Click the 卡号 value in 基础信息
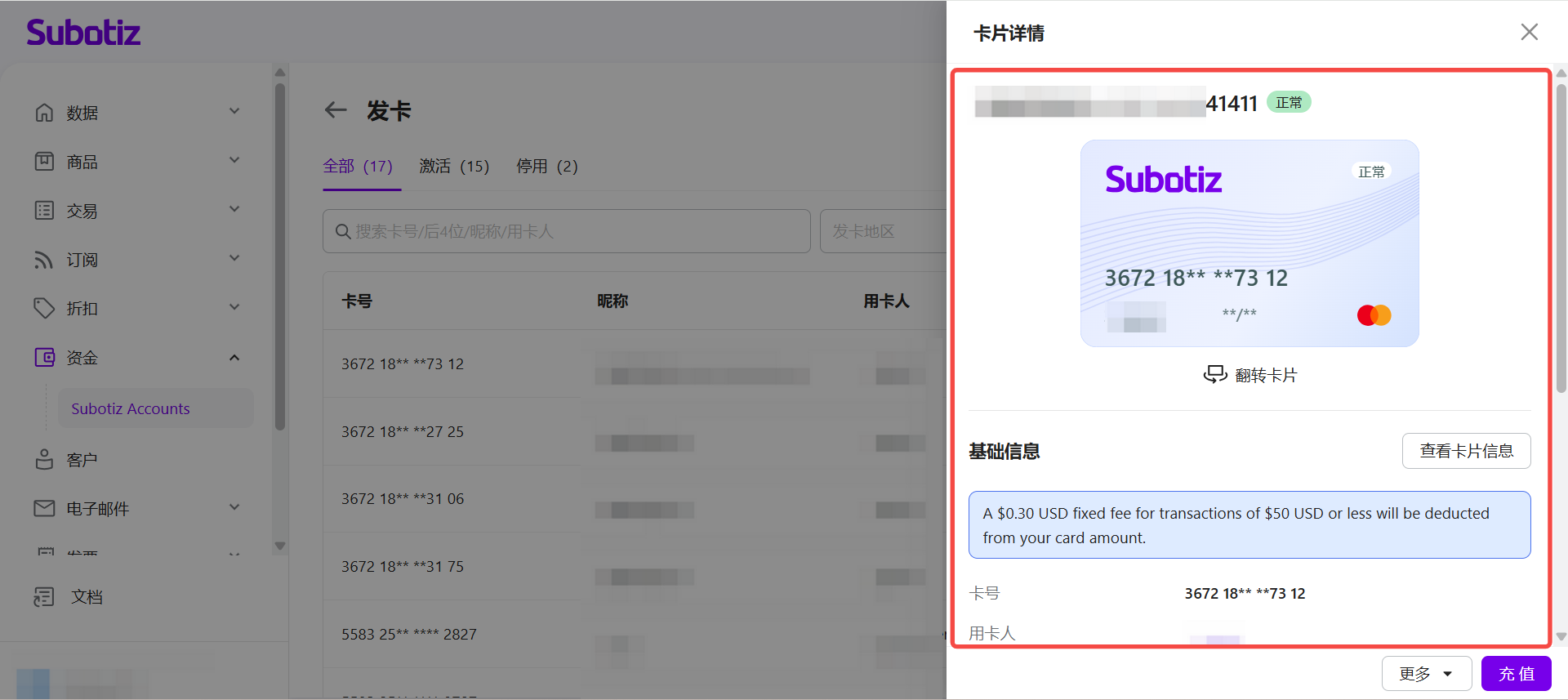1568x700 pixels. pyautogui.click(x=1245, y=594)
